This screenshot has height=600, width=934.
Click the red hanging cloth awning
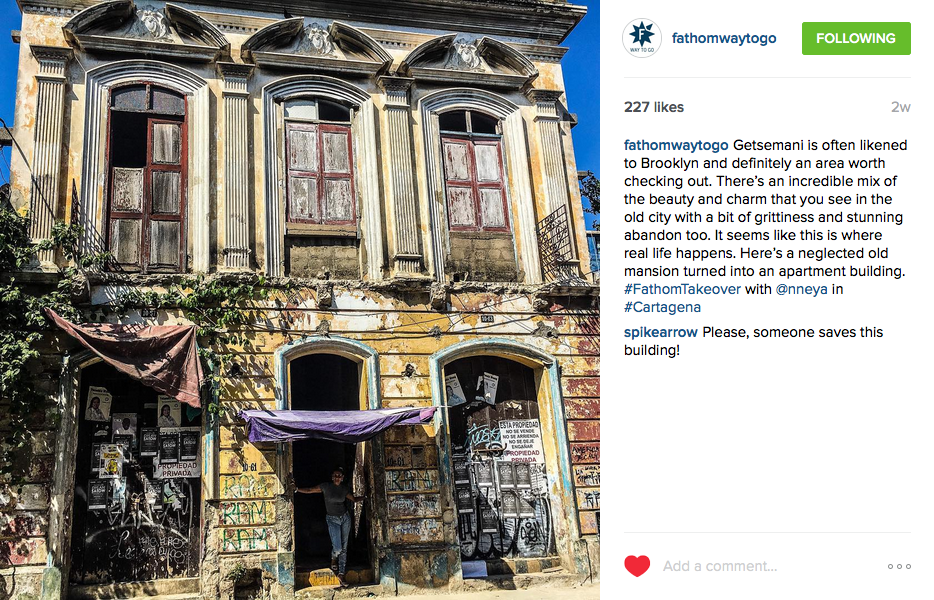(x=130, y=355)
